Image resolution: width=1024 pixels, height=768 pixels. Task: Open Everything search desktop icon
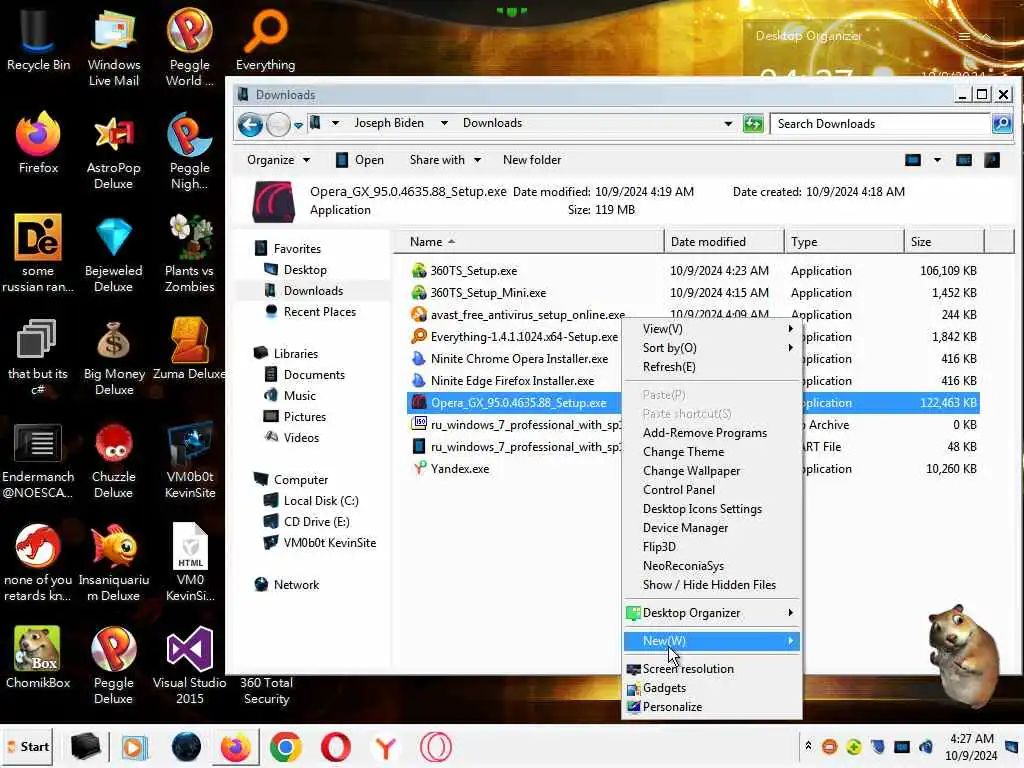pyautogui.click(x=265, y=42)
